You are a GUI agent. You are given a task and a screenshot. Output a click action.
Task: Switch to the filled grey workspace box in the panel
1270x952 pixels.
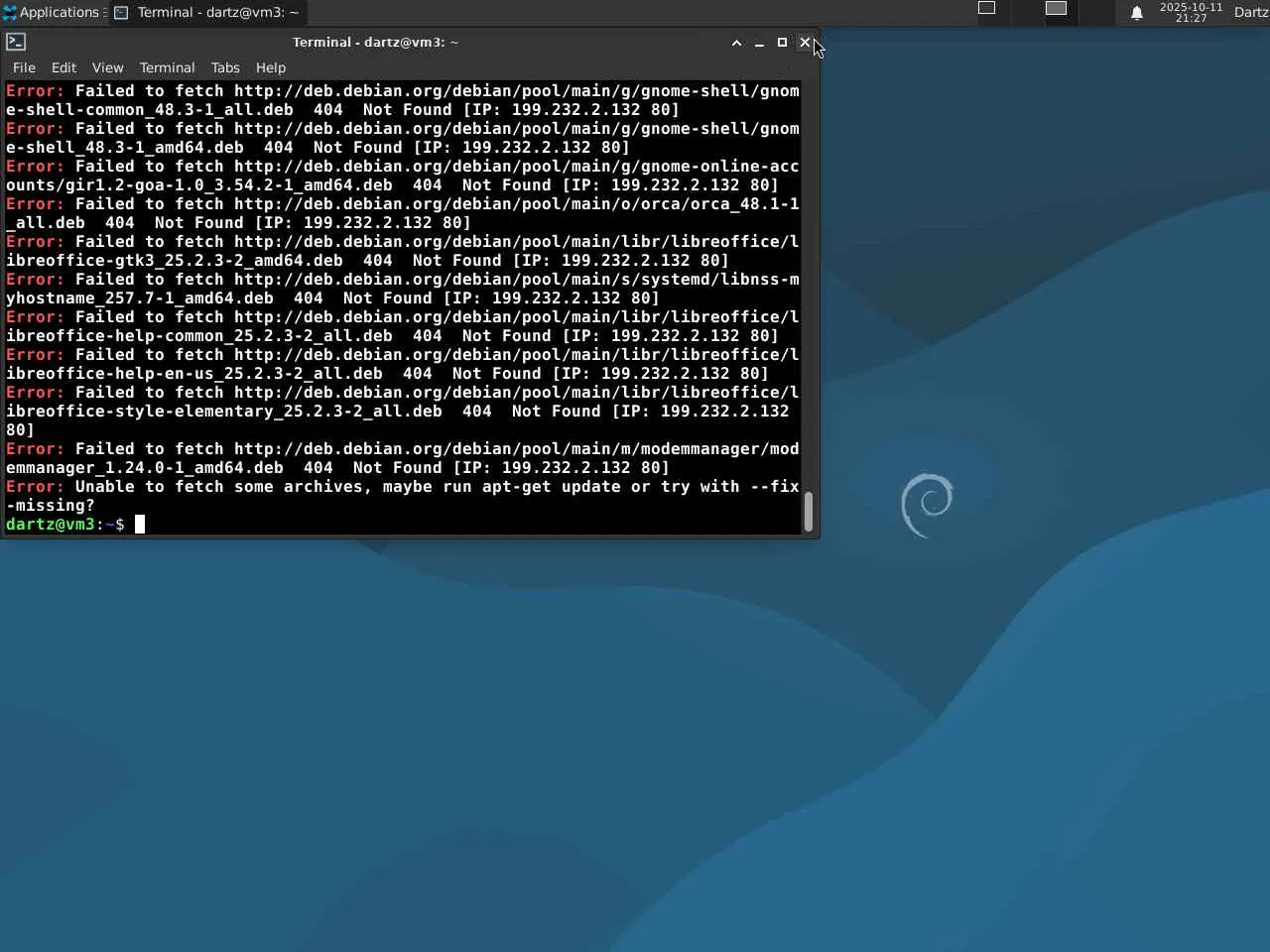point(1057,8)
